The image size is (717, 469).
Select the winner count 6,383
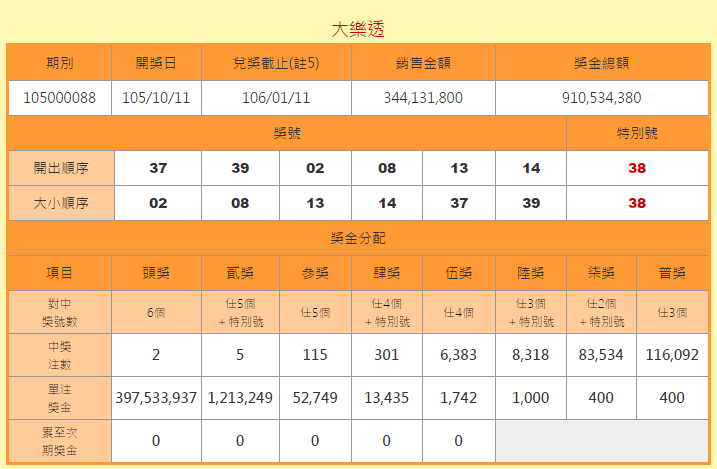(x=459, y=355)
